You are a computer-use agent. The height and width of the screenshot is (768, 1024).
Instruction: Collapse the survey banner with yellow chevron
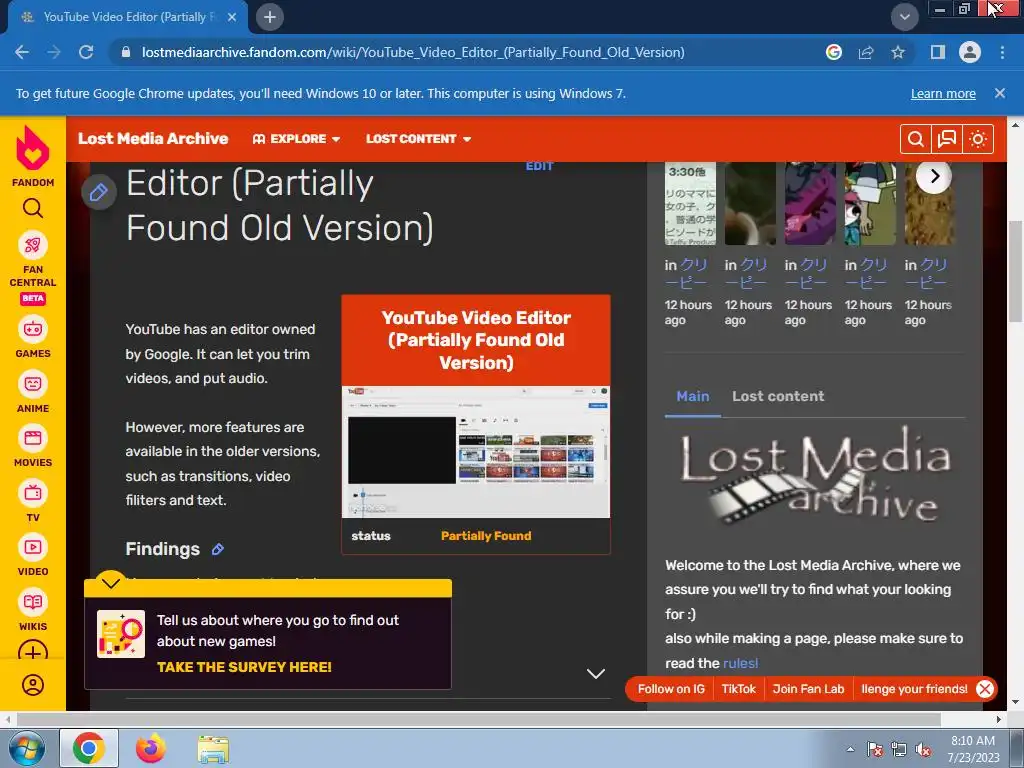tap(111, 583)
